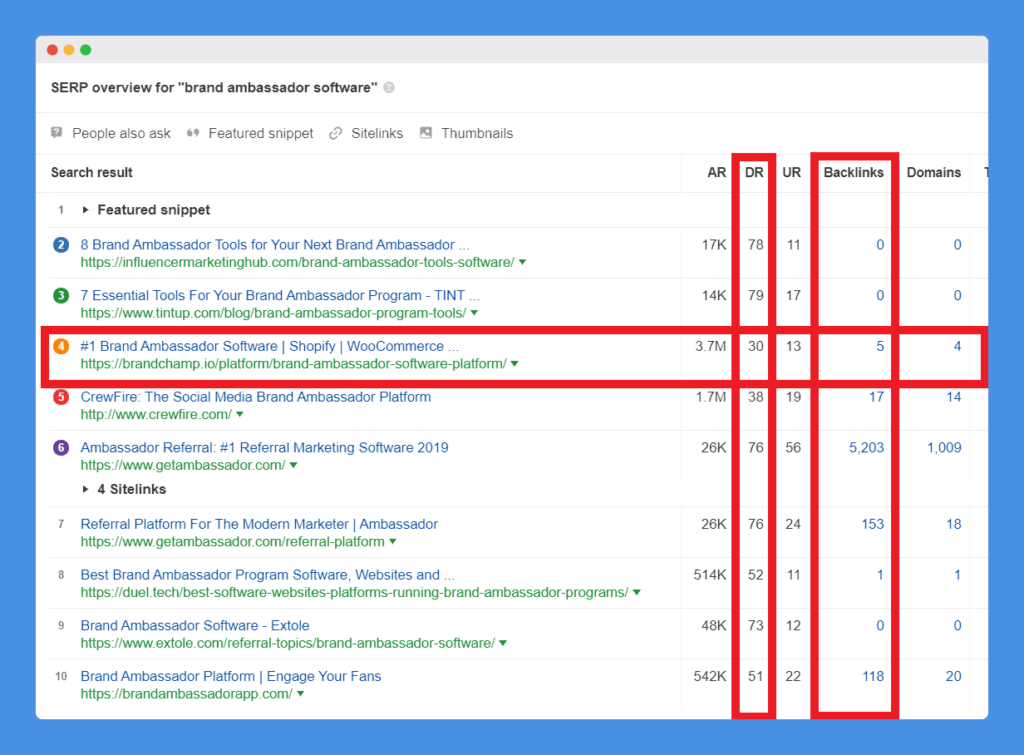Sort by the Domains column header
Image resolution: width=1024 pixels, height=755 pixels.
(x=934, y=172)
